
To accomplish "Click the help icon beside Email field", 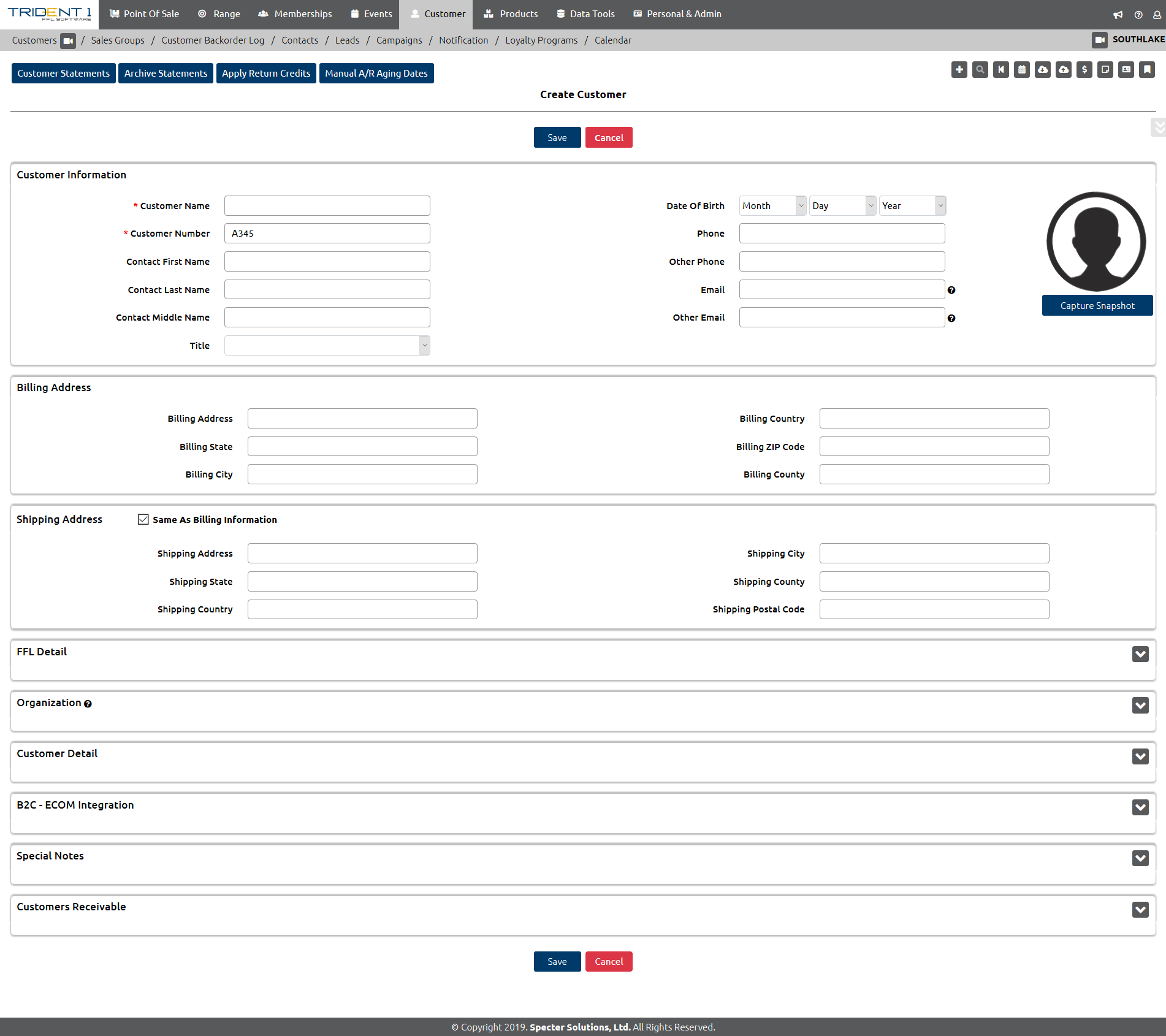I will coord(951,290).
